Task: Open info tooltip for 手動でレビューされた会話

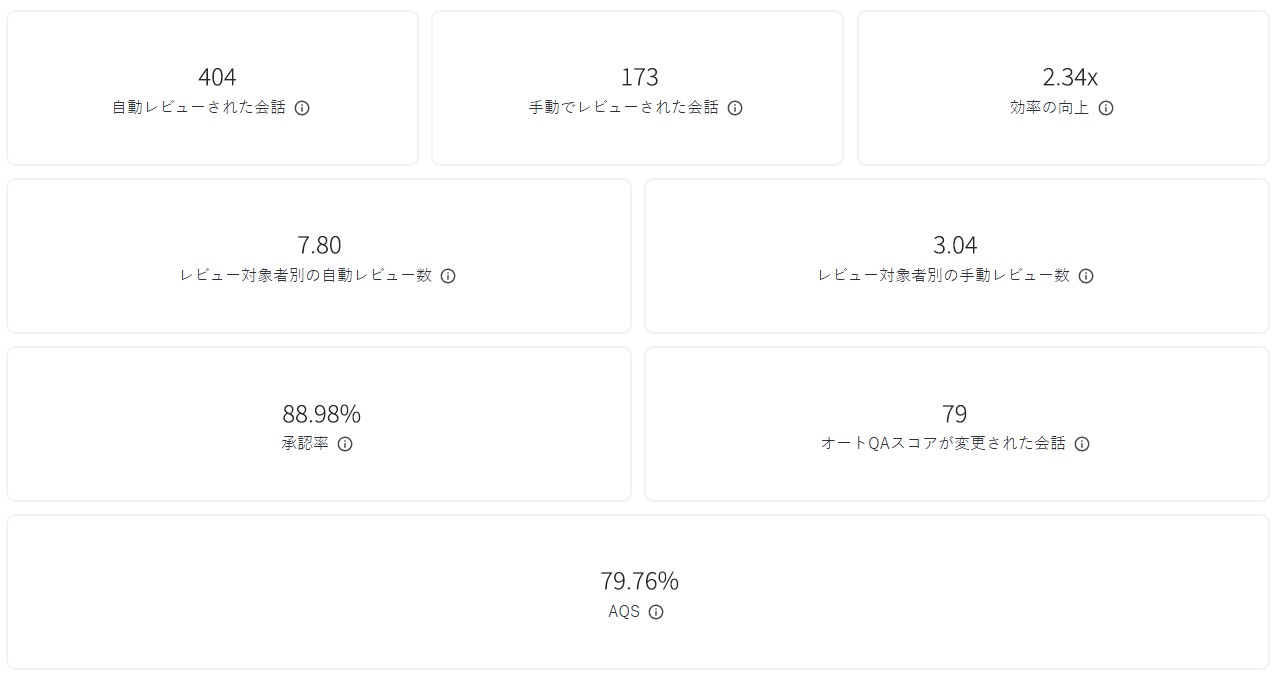Action: point(735,108)
